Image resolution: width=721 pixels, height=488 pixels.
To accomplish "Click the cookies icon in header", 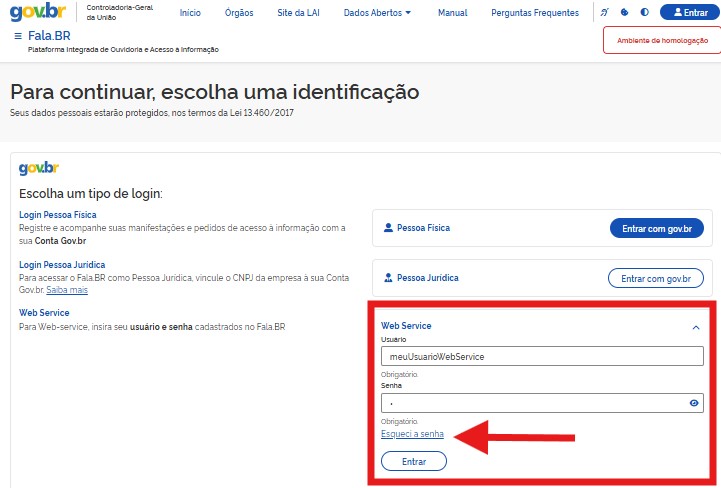I will click(624, 13).
